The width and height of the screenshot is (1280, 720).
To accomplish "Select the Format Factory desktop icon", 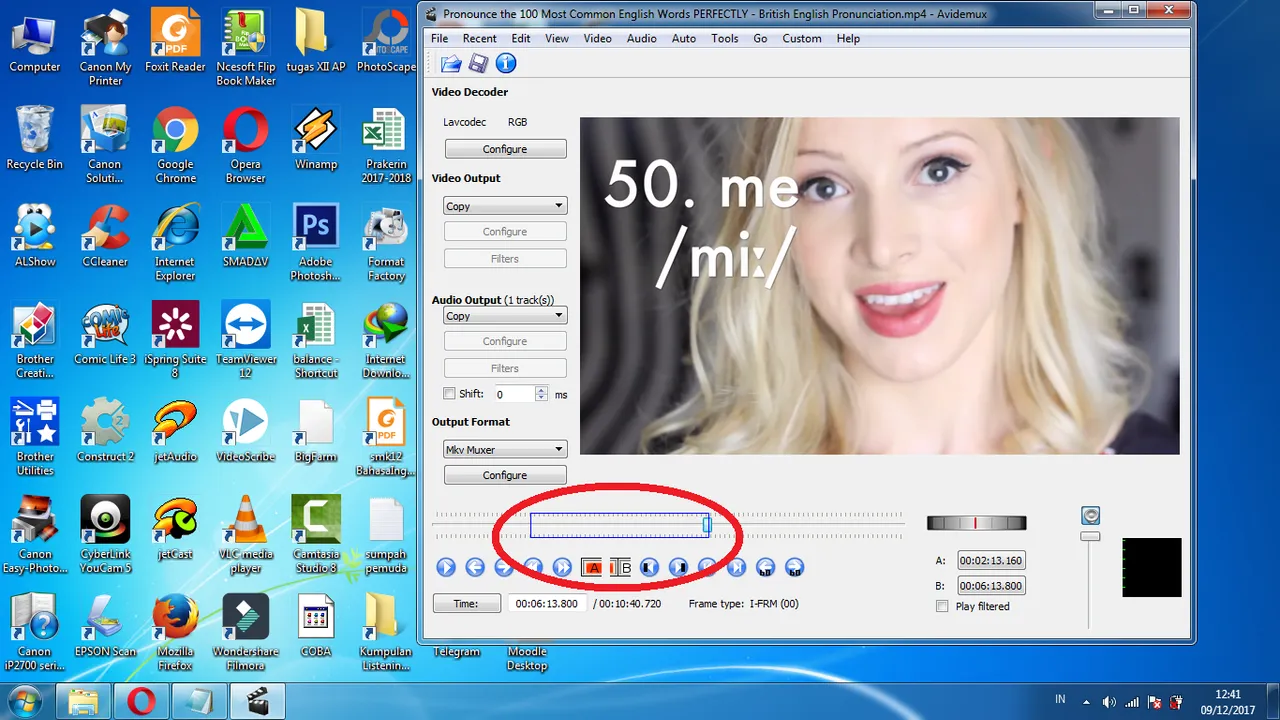I will 386,243.
